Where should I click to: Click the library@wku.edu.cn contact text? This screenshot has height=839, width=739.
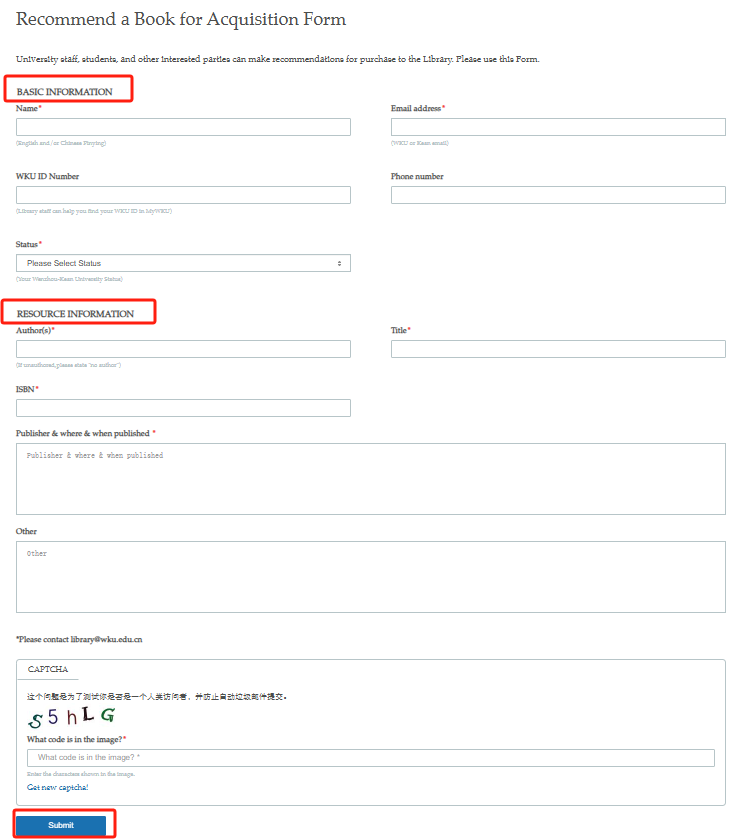point(106,639)
